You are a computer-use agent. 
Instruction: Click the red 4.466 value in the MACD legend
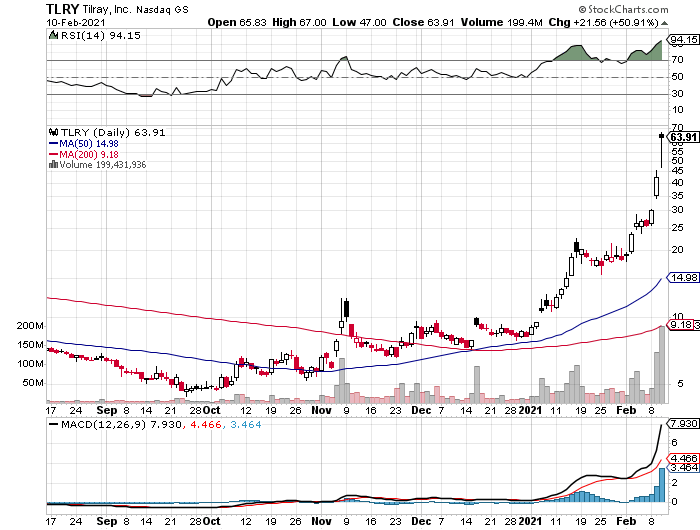[206, 424]
